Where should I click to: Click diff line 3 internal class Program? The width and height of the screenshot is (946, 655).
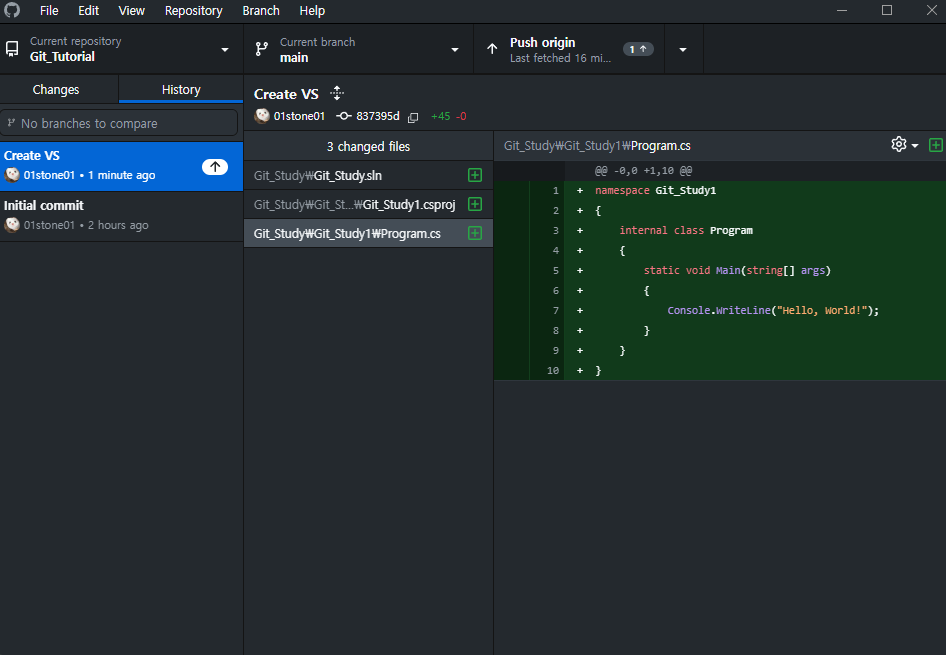[x=686, y=230]
